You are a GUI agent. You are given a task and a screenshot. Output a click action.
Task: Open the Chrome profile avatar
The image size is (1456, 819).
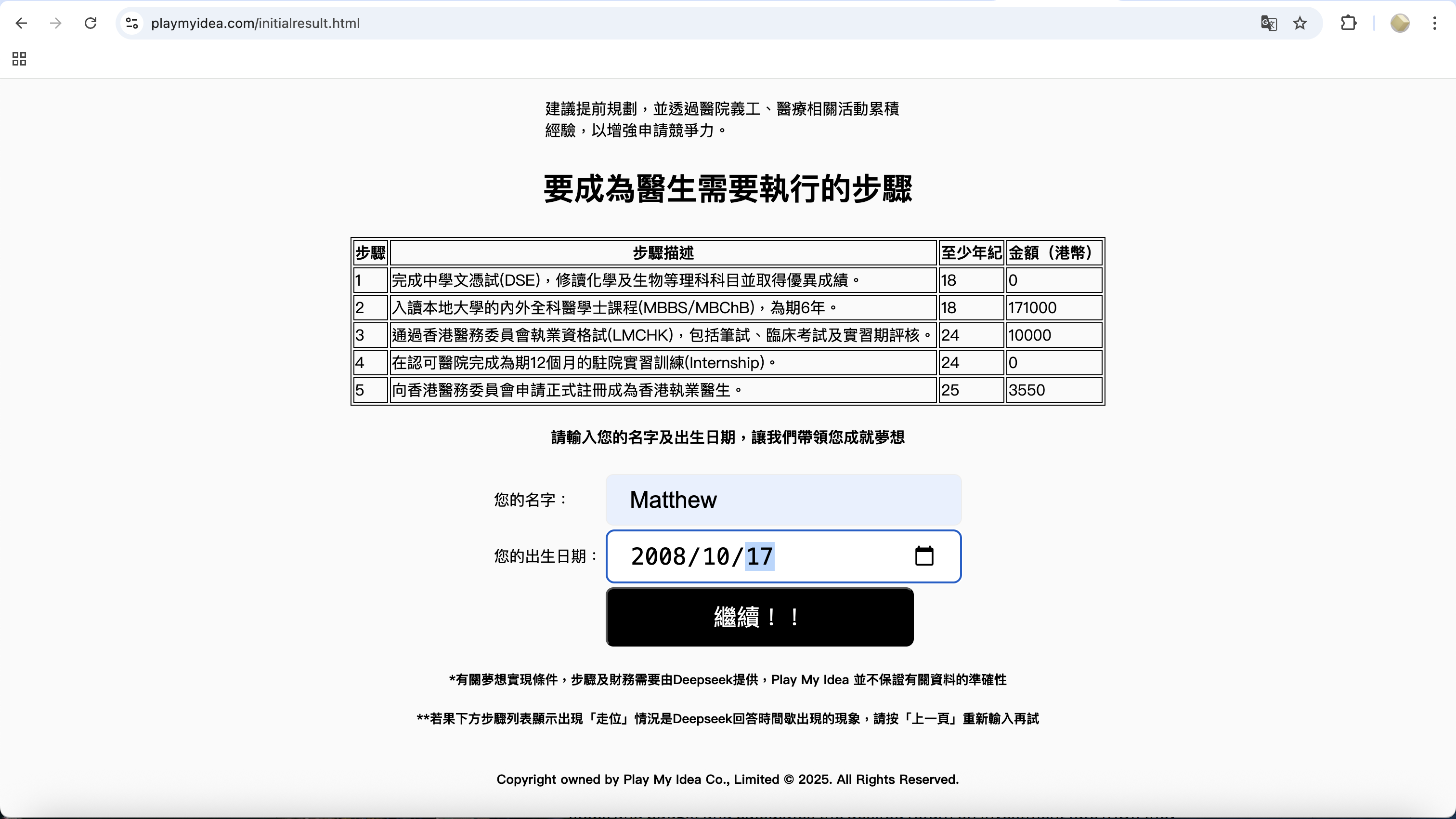pyautogui.click(x=1400, y=23)
